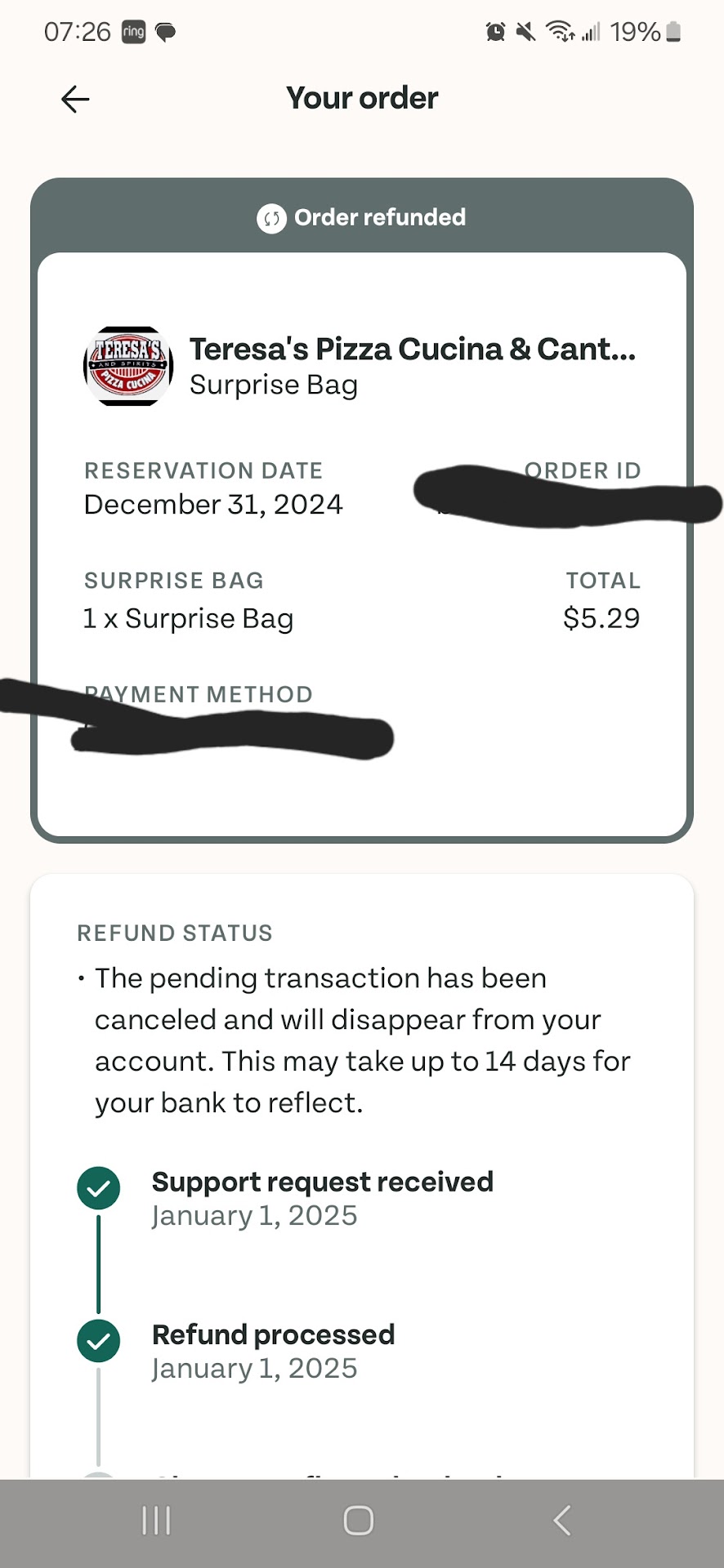Tap the alarm clock status icon
This screenshot has height=1568, width=724.
pos(495,32)
